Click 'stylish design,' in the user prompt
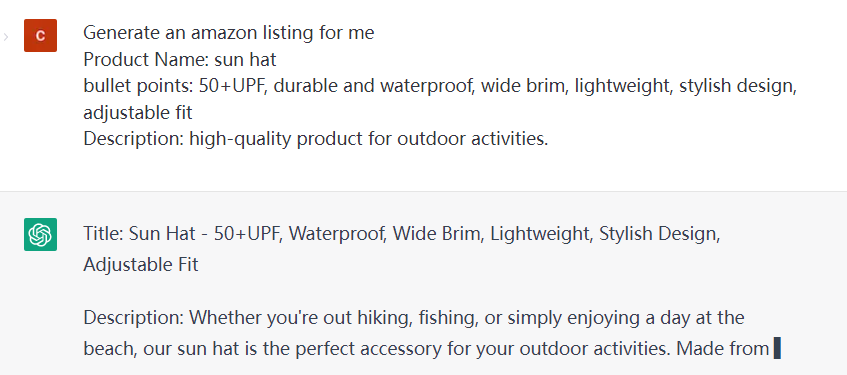The width and height of the screenshot is (847, 375). point(738,86)
